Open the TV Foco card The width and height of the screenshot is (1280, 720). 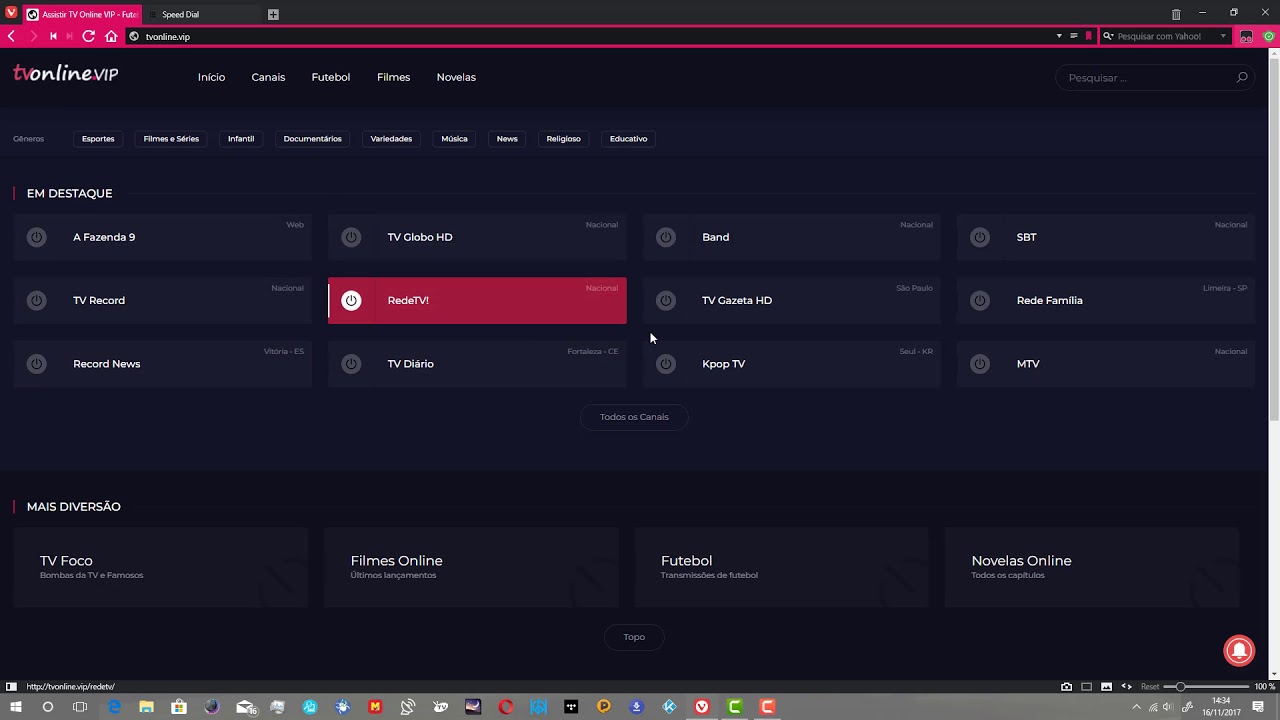(161, 567)
